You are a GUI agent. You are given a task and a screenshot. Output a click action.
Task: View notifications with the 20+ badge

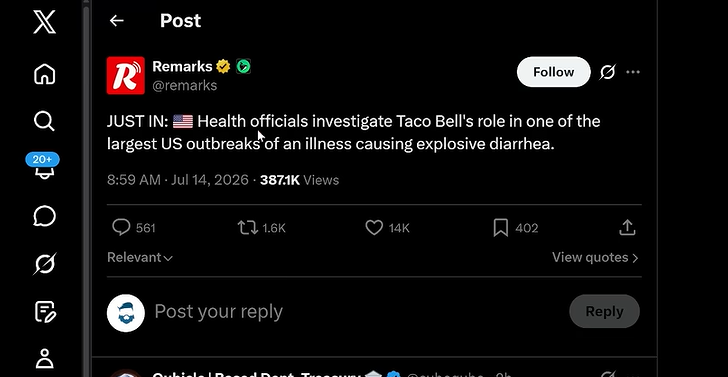[x=43, y=166]
